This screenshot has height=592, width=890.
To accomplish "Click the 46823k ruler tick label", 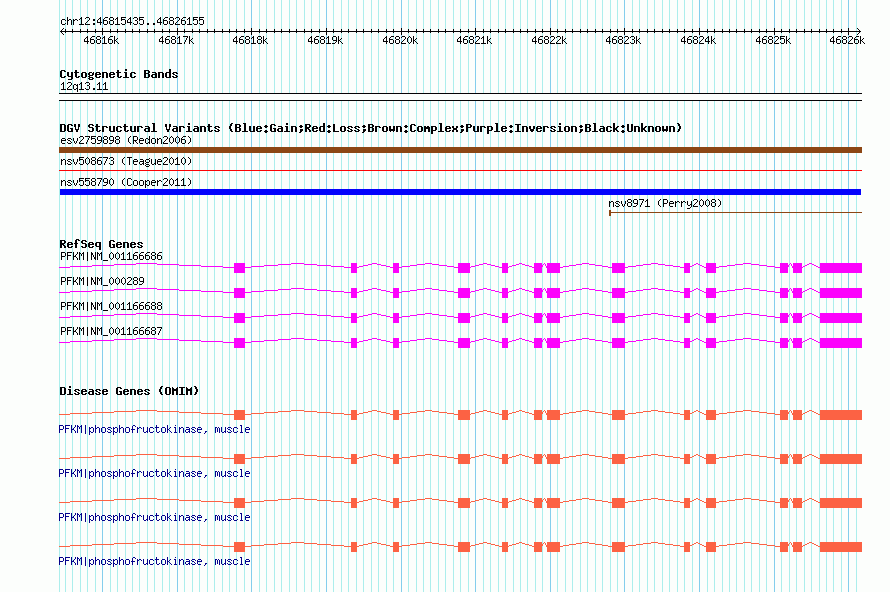I will 623,40.
